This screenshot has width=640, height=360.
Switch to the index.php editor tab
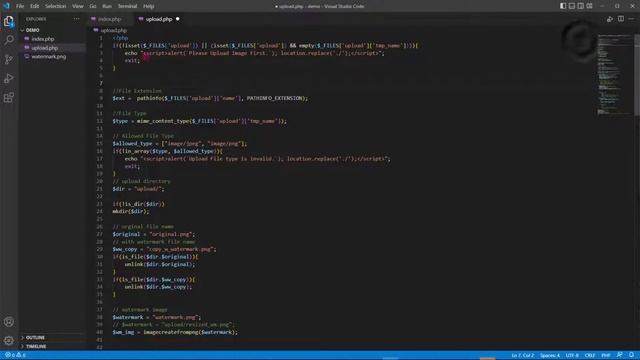(110, 19)
